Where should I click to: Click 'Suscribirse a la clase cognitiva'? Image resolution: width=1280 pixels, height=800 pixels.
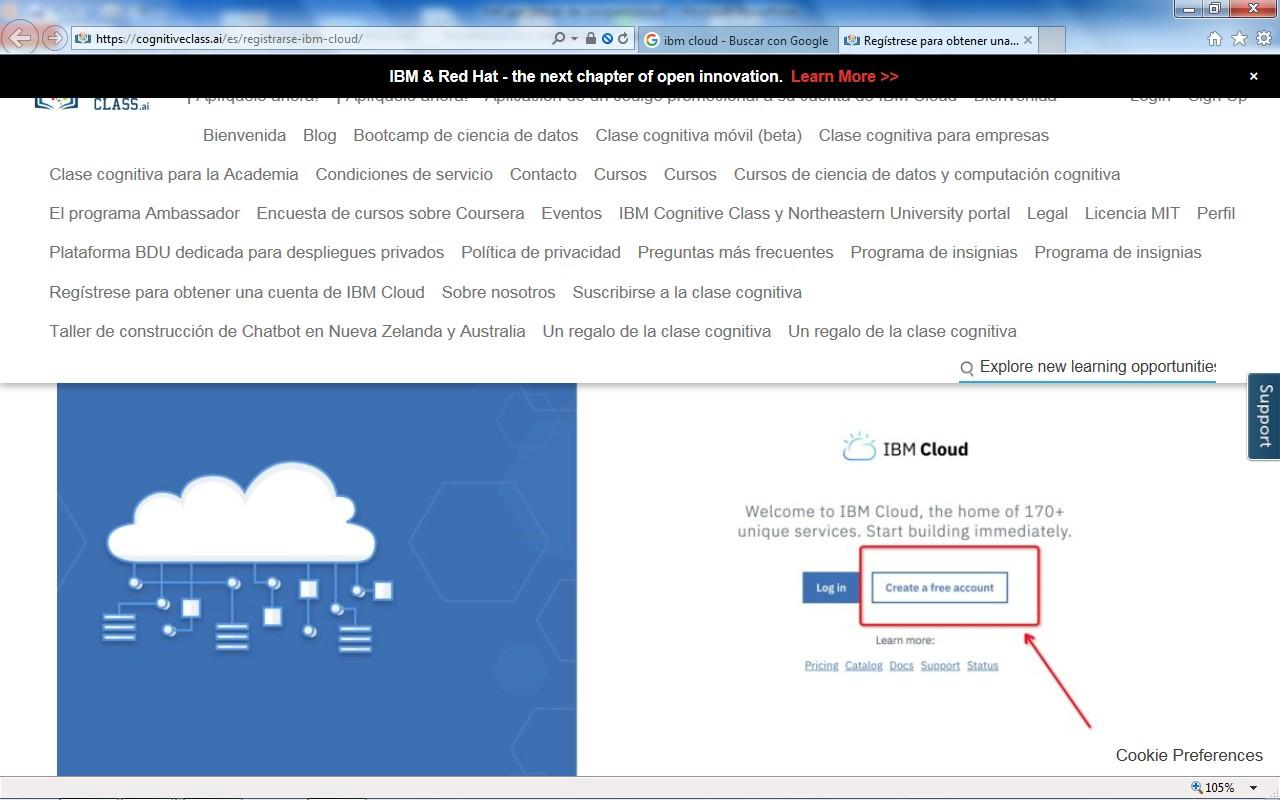(x=687, y=292)
